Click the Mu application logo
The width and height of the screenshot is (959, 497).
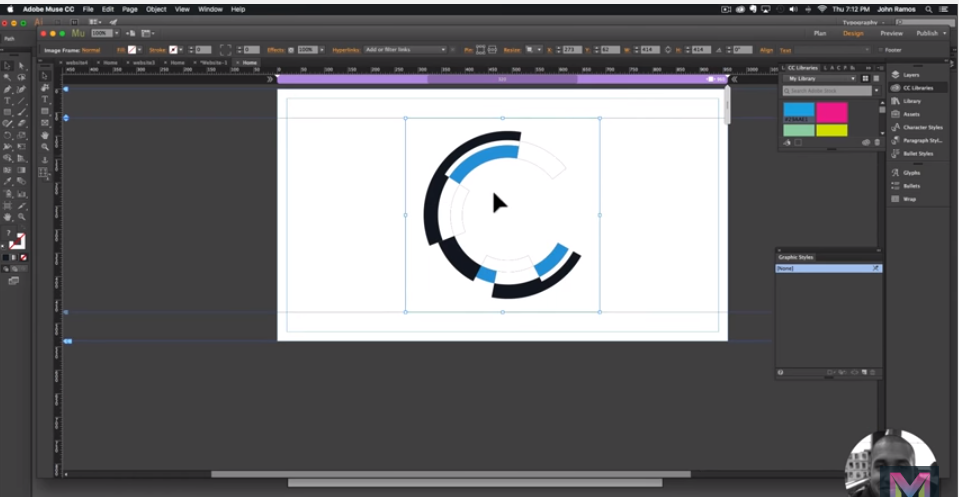[78, 33]
